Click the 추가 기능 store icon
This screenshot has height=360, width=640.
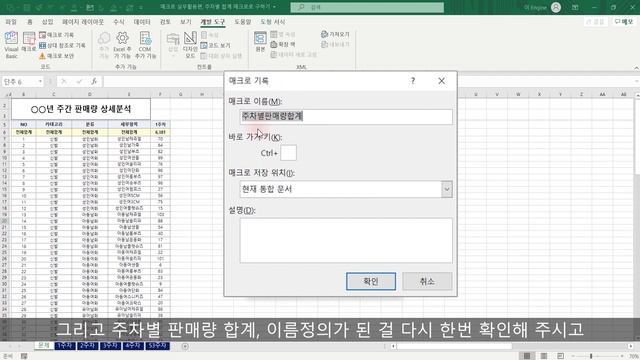(104, 45)
